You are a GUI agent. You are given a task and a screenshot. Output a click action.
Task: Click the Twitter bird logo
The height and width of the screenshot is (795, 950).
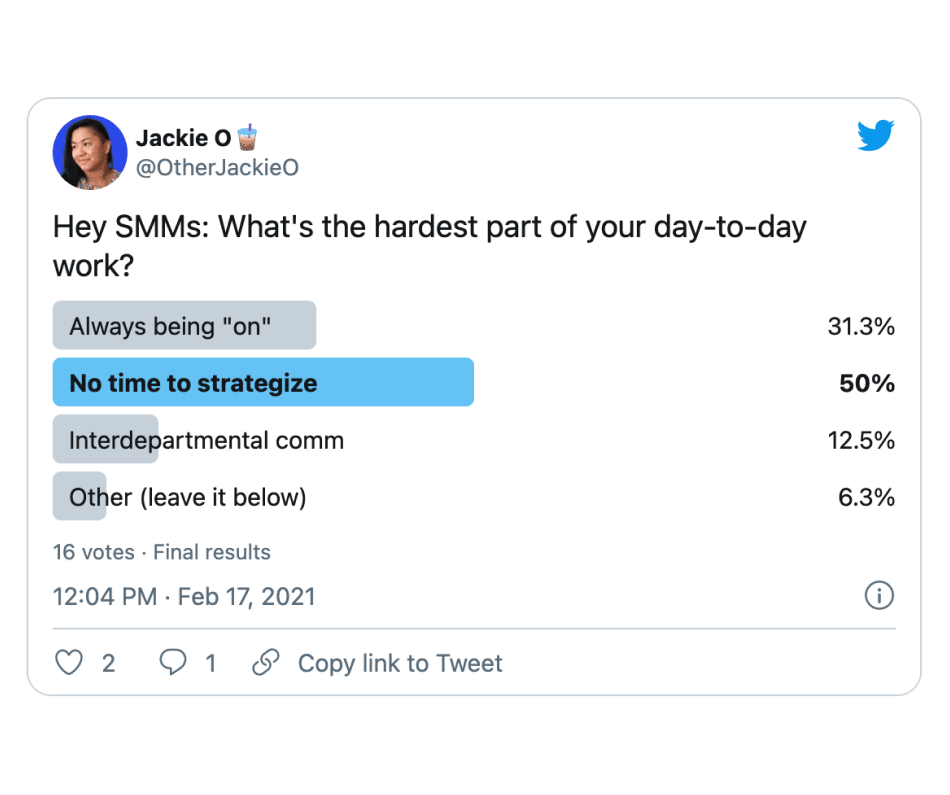(875, 136)
